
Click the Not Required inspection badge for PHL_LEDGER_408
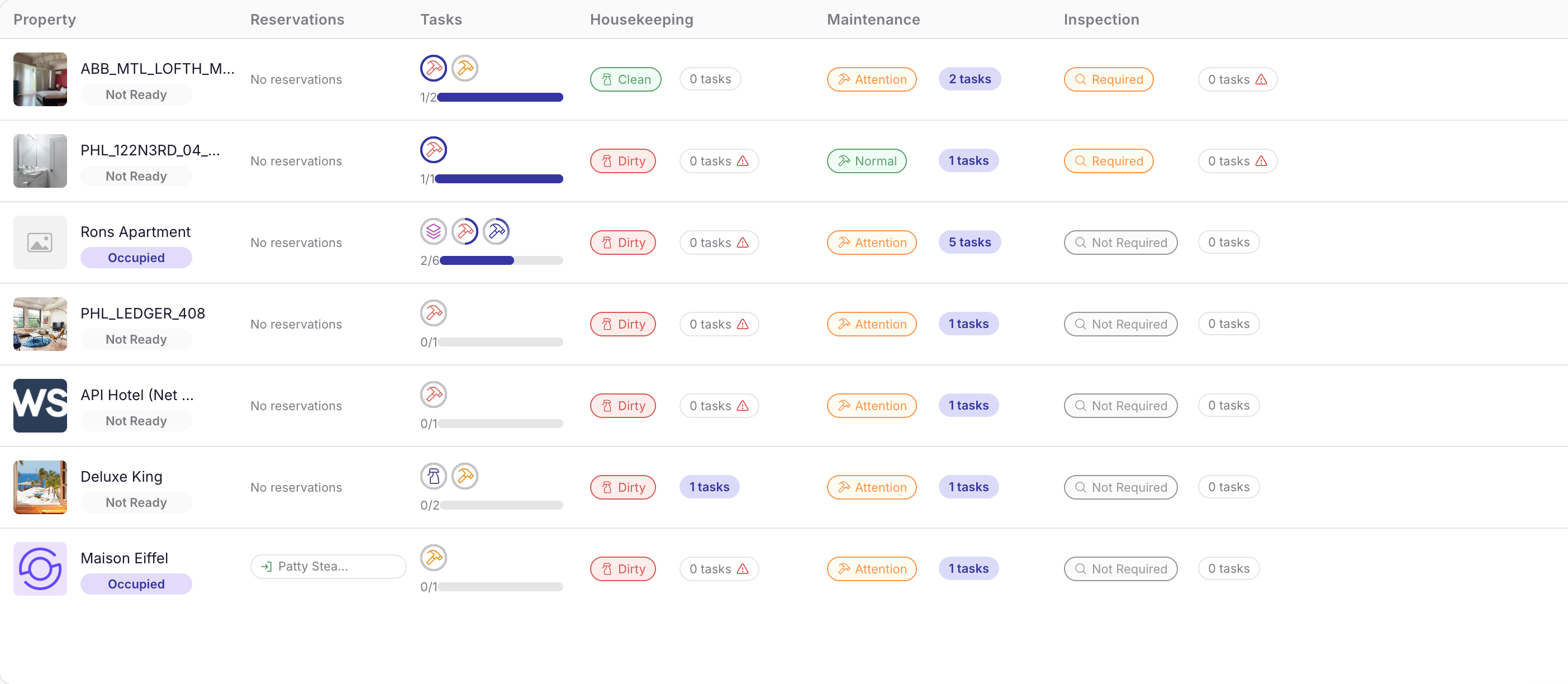pyautogui.click(x=1120, y=324)
